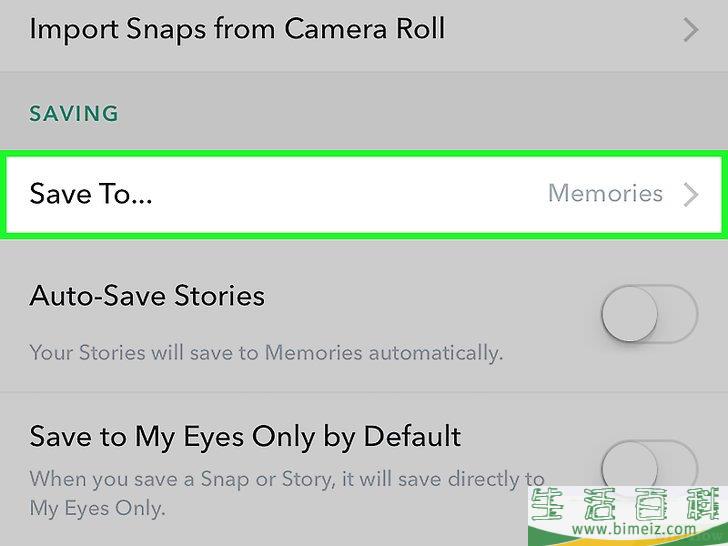Viewport: 728px width, 546px height.
Task: Tap the white knob of the Auto-Save Stories switch
Action: 630,314
